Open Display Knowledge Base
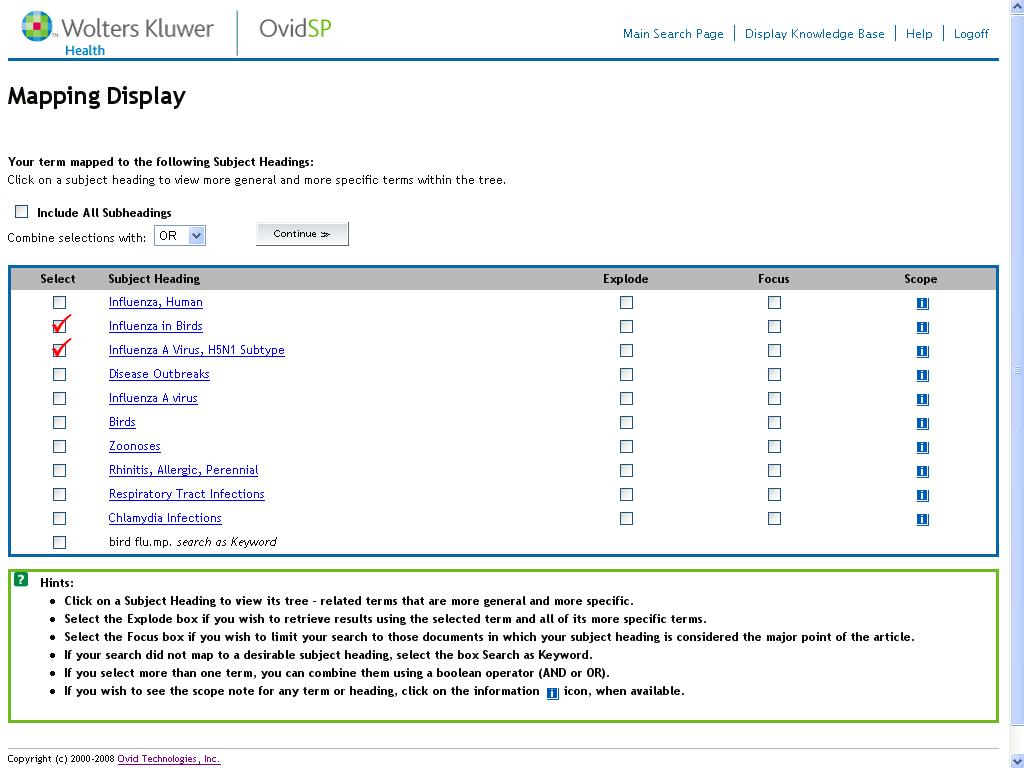The width and height of the screenshot is (1024, 768). 814,34
